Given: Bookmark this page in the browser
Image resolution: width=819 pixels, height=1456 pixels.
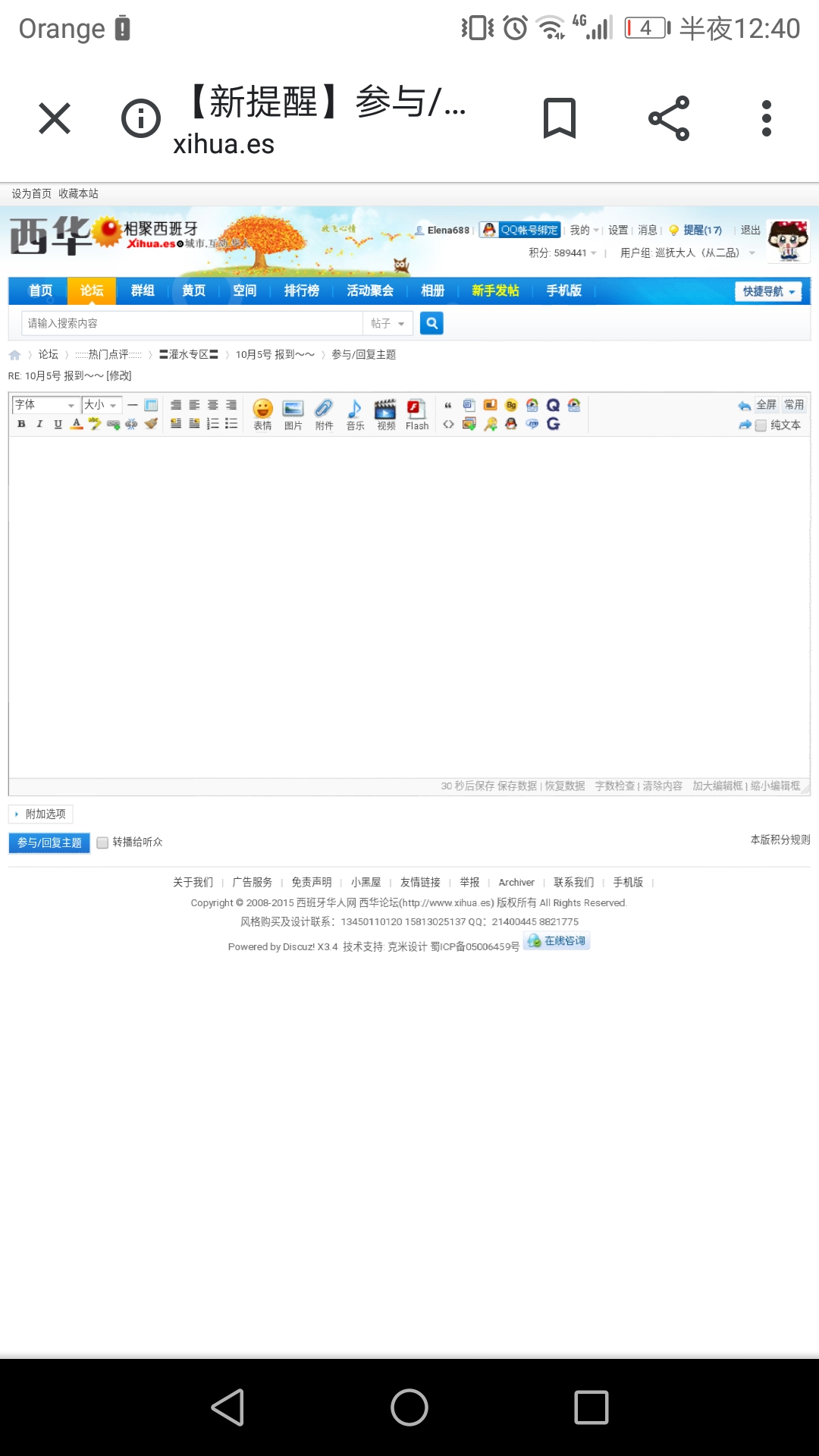Looking at the screenshot, I should 560,119.
